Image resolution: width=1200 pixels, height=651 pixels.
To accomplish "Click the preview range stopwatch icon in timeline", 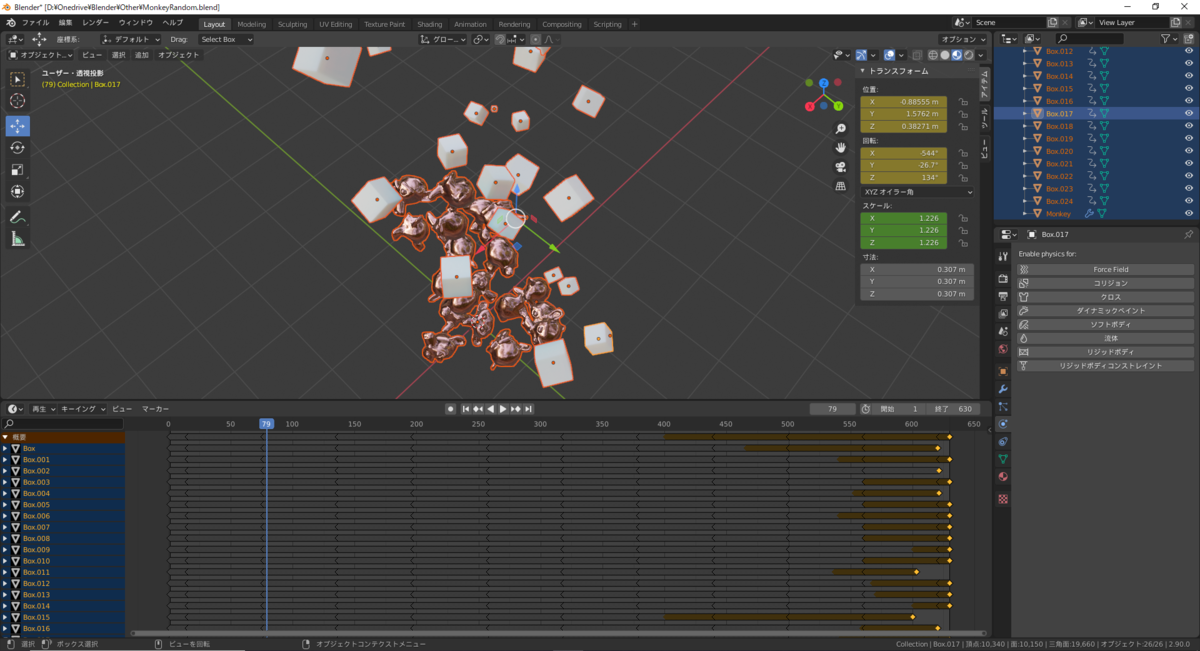I will (x=865, y=409).
